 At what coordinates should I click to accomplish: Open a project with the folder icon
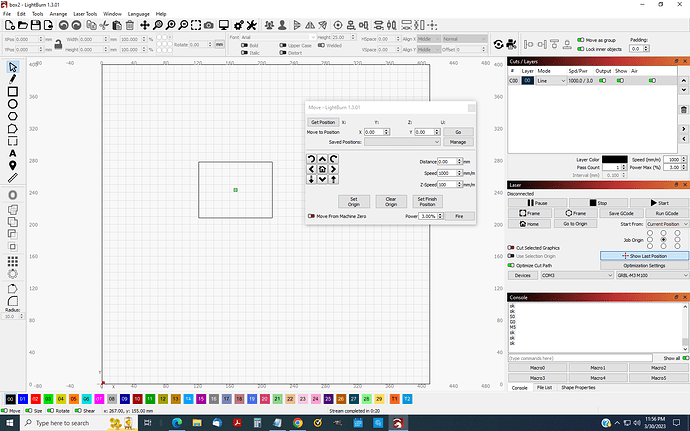pyautogui.click(x=23, y=25)
